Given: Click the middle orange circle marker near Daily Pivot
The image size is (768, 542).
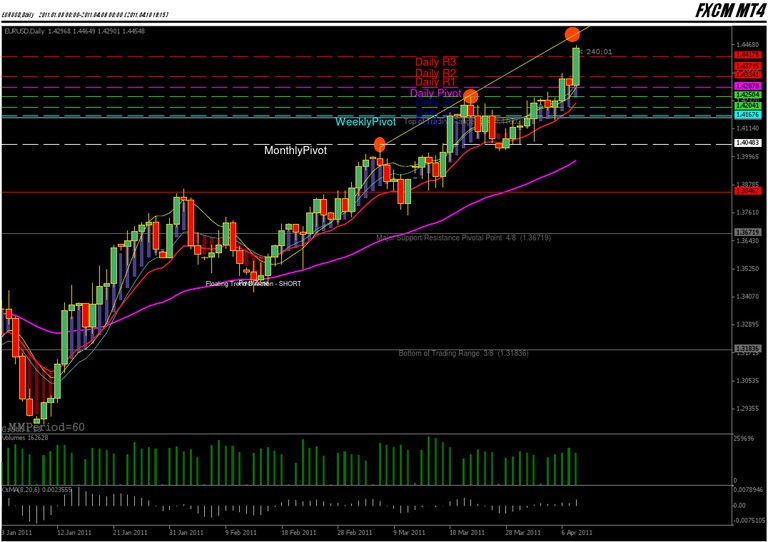Looking at the screenshot, I should point(471,96).
